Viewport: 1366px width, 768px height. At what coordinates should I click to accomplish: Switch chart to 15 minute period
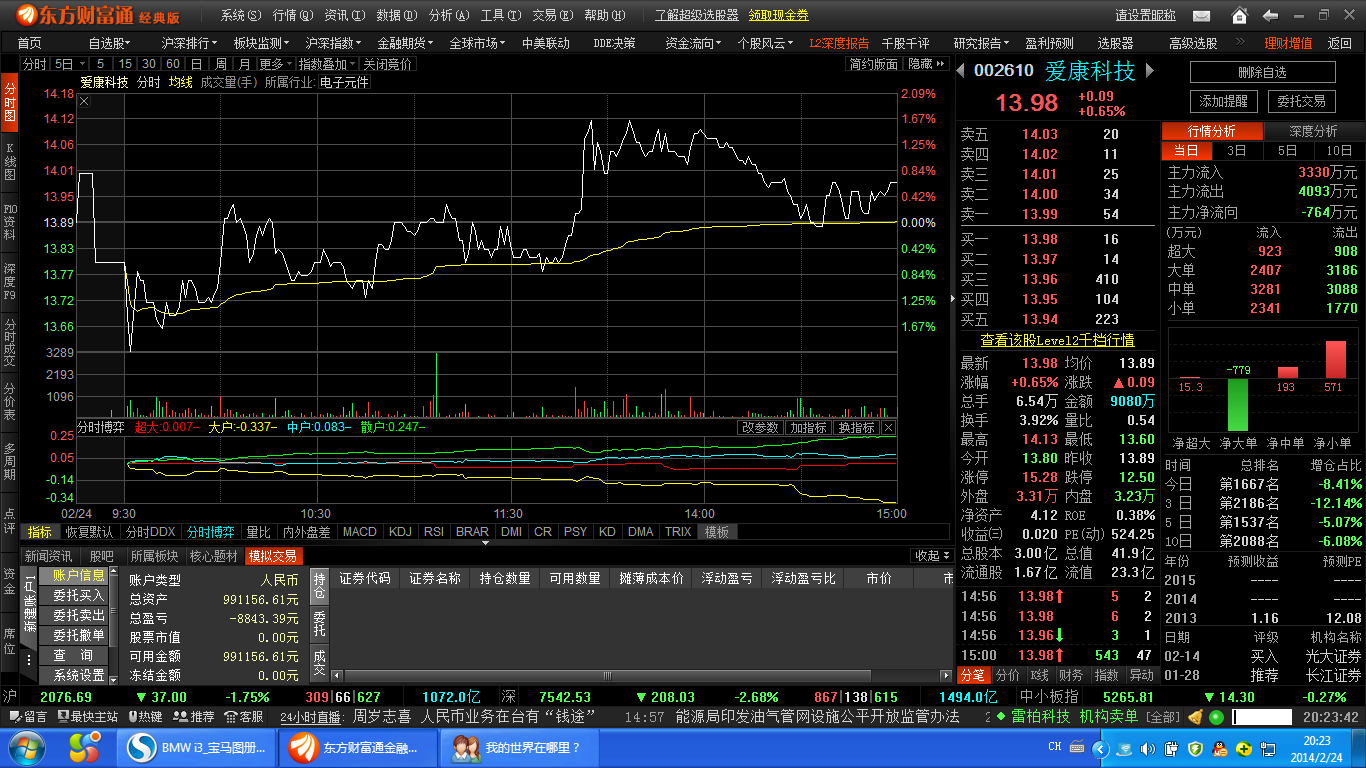tap(123, 63)
